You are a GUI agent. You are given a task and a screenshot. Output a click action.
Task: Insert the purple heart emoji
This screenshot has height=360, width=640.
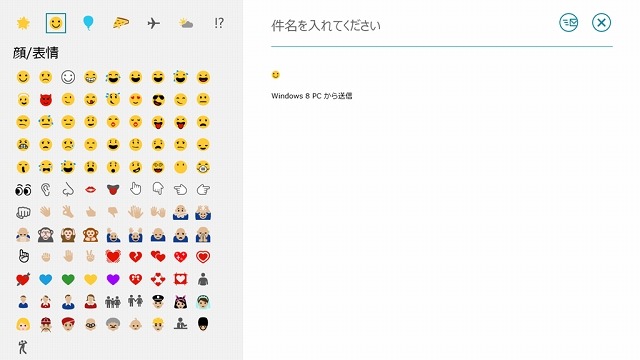point(113,279)
